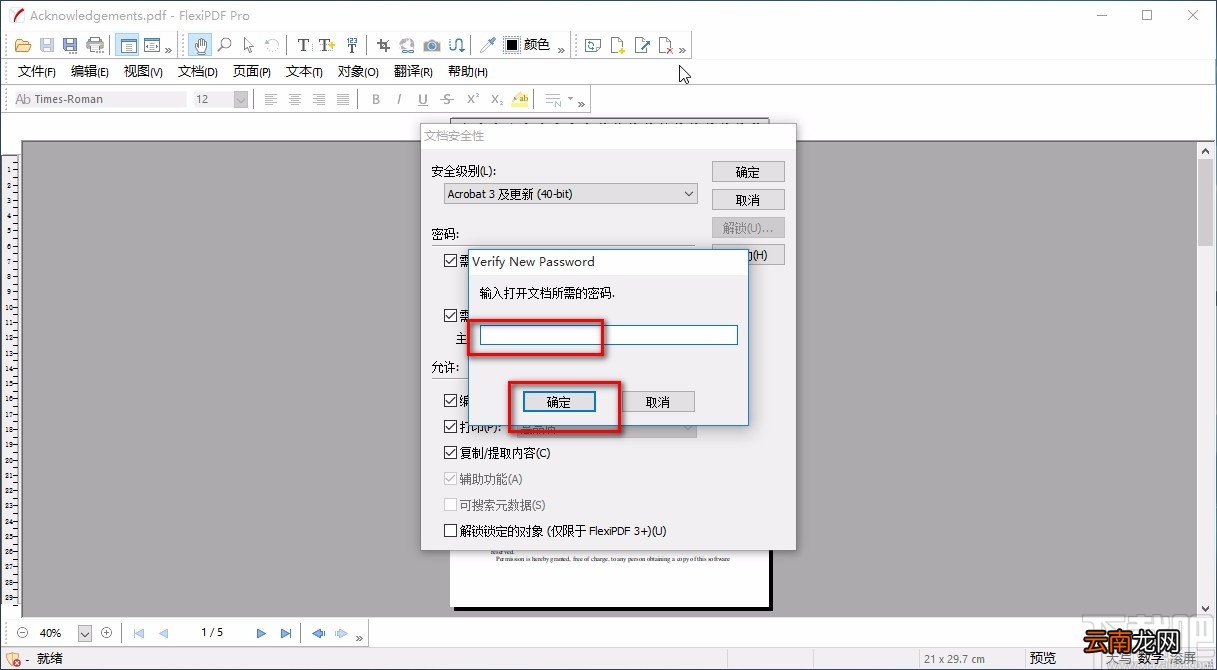Activate the magnifier Zoom tool
The height and width of the screenshot is (670, 1217).
pyautogui.click(x=225, y=45)
